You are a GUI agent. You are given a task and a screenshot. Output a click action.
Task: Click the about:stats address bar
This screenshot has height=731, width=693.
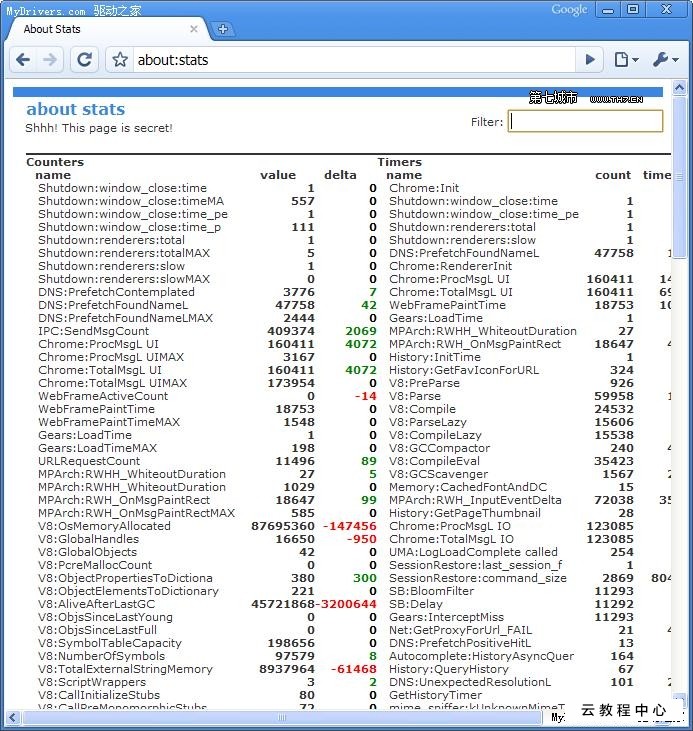pos(354,60)
